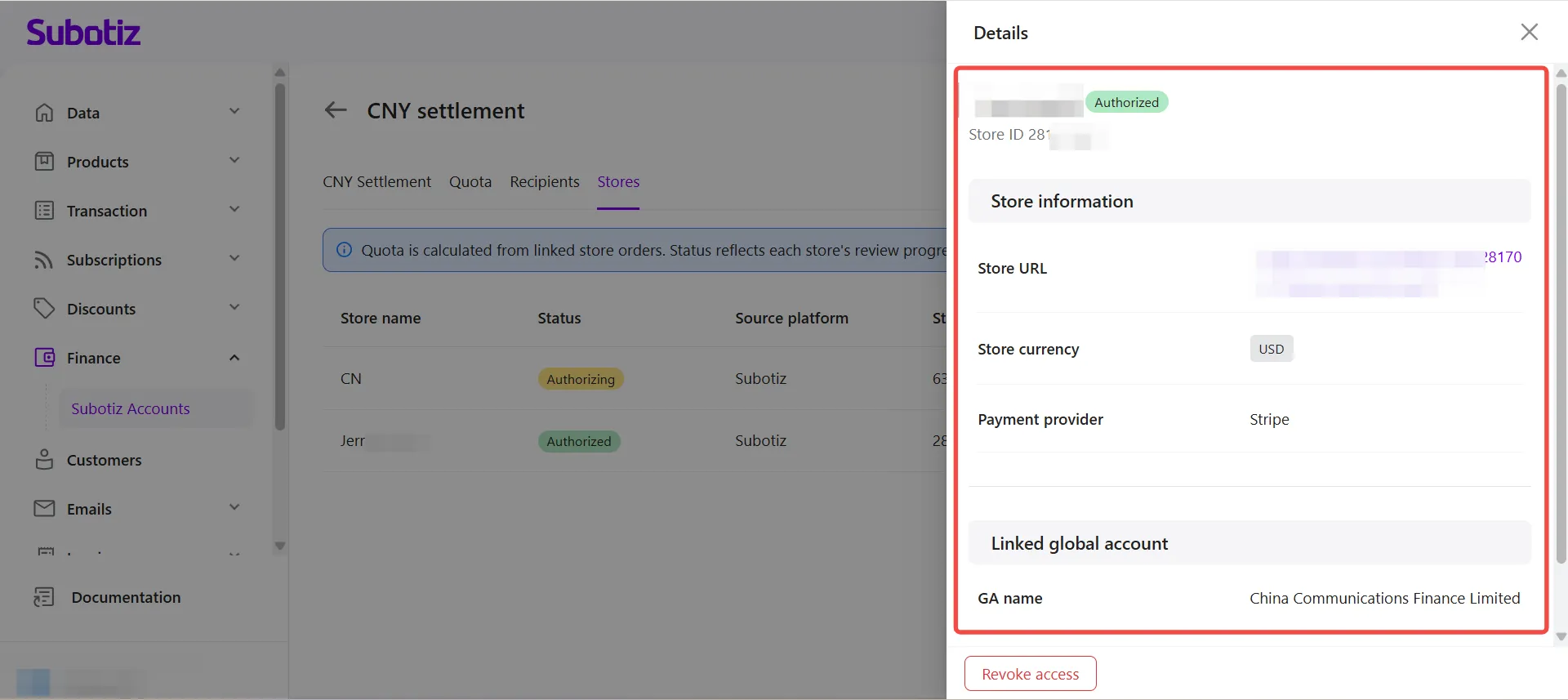Click the Details panel scrollbar thumb

[x=1561, y=323]
